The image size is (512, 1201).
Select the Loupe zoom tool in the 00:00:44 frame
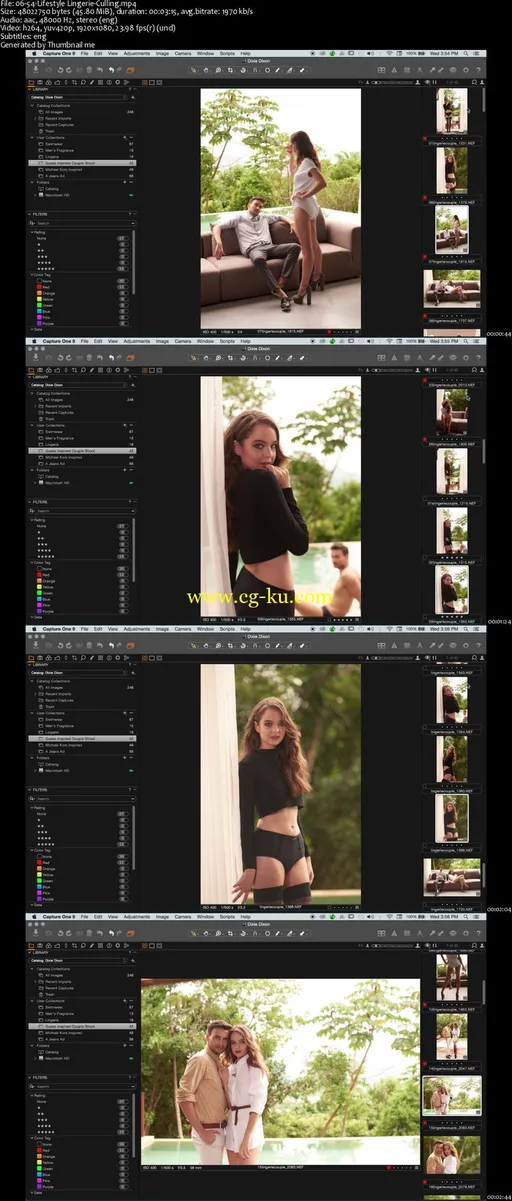pos(218,70)
